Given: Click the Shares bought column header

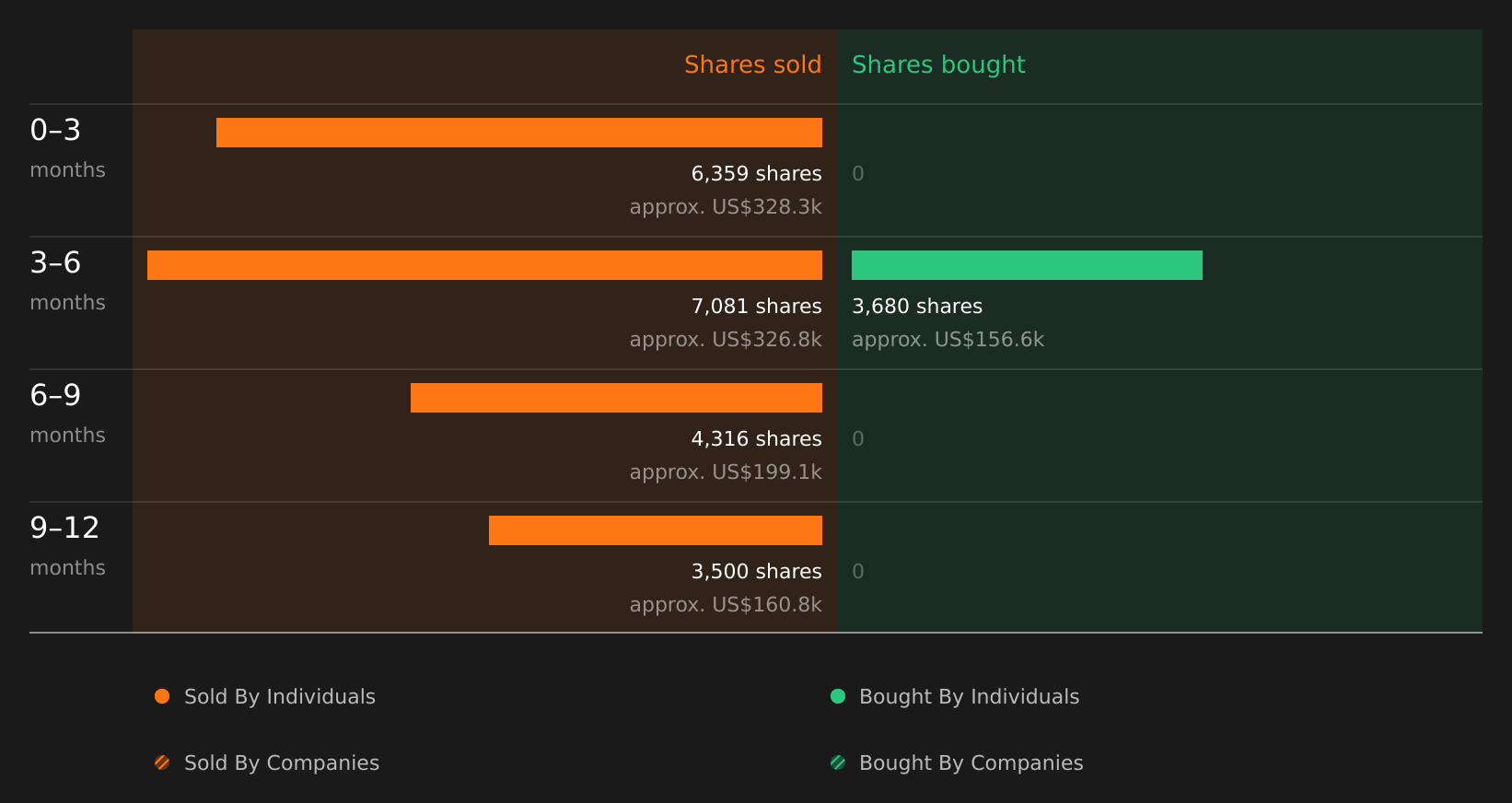Looking at the screenshot, I should (938, 64).
